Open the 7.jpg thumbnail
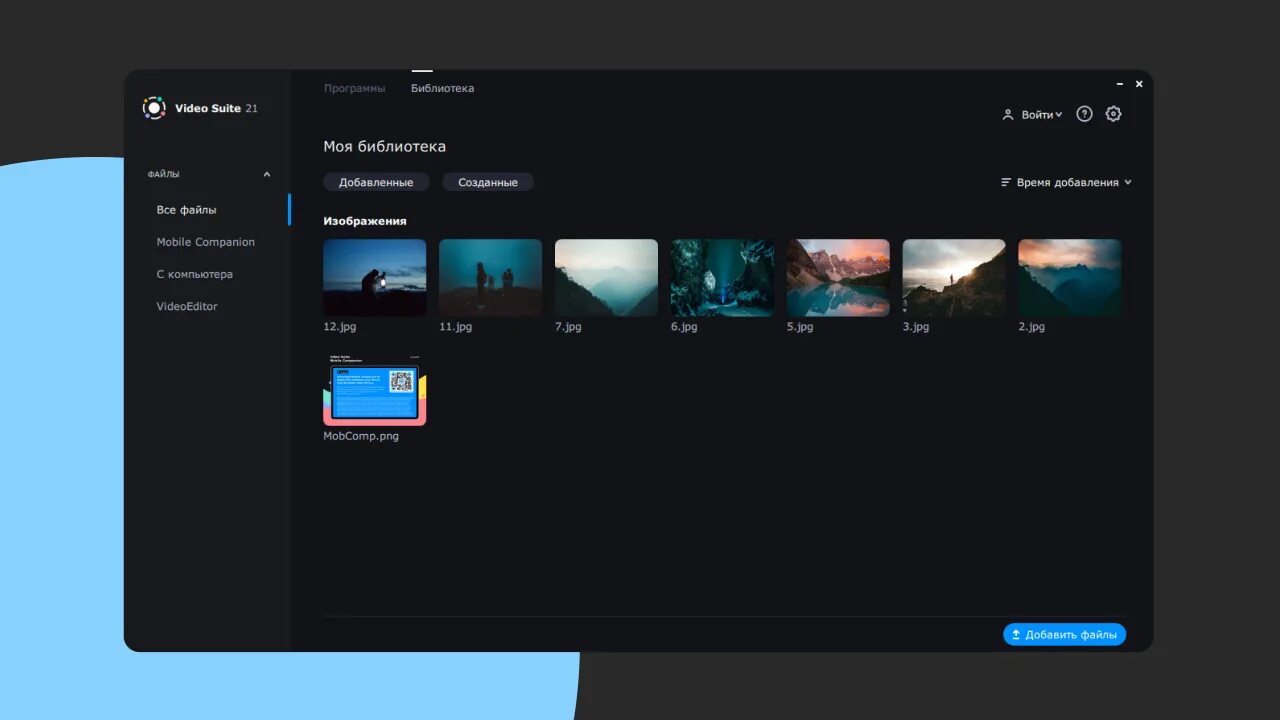1280x720 pixels. point(607,278)
